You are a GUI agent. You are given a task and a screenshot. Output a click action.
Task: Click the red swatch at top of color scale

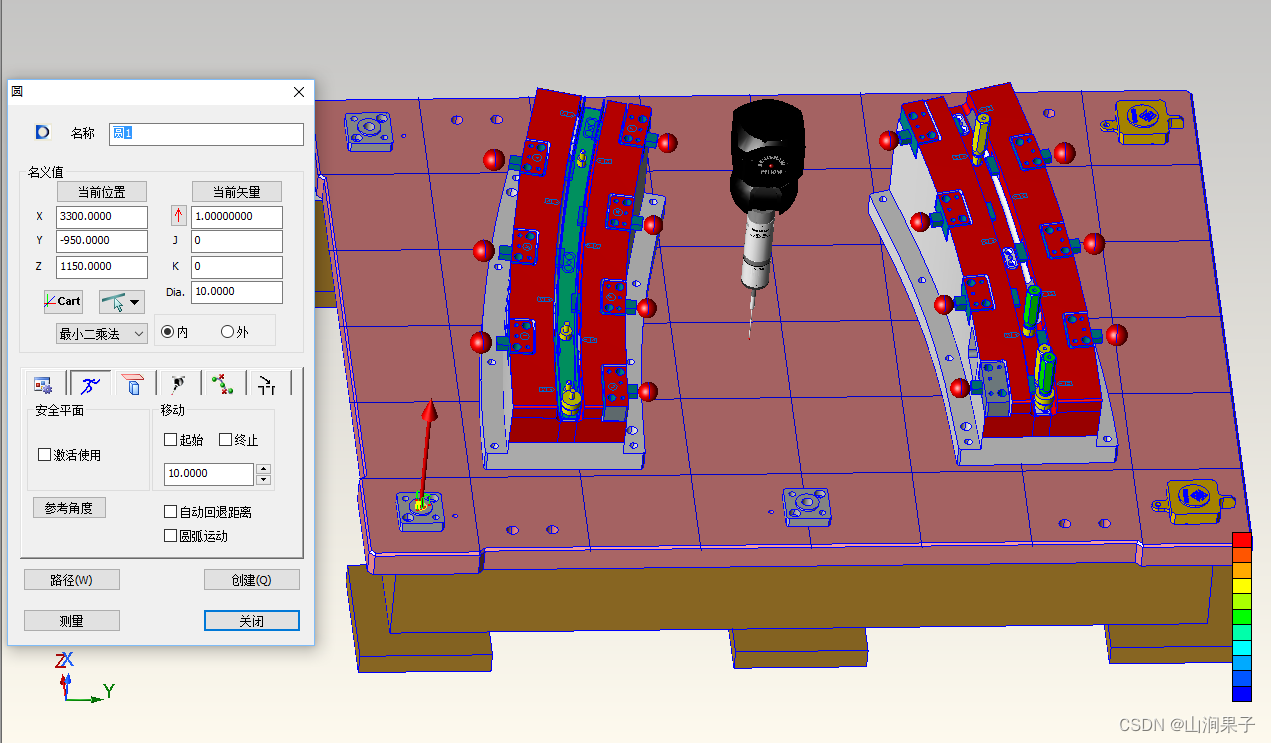pyautogui.click(x=1242, y=541)
